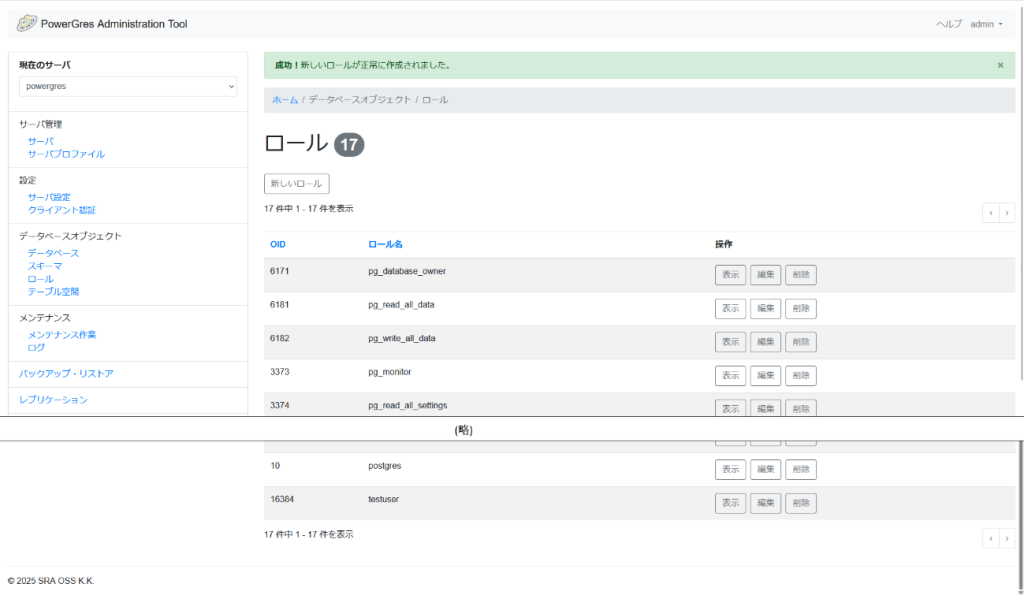Select ロール in the sidebar menu
The width and height of the screenshot is (1024, 595).
click(40, 279)
